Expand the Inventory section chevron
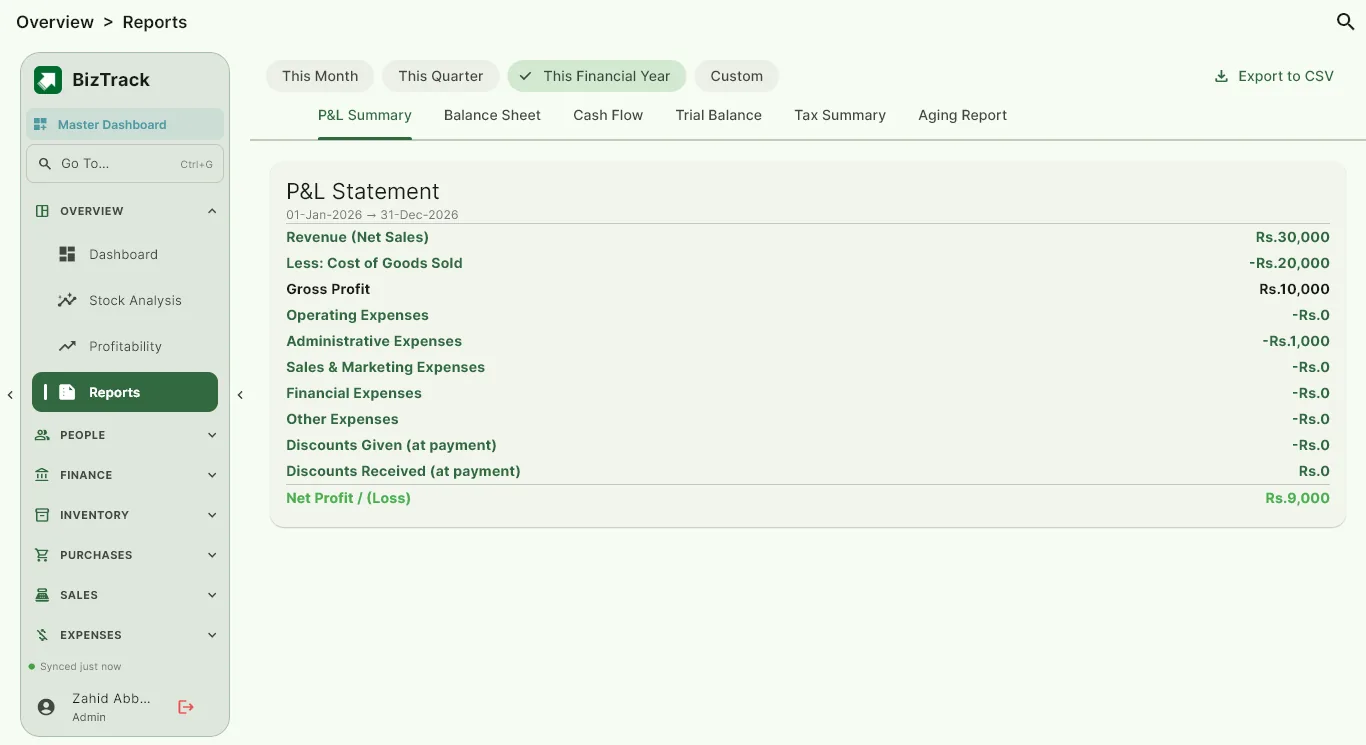Viewport: 1366px width, 745px height. coord(212,515)
